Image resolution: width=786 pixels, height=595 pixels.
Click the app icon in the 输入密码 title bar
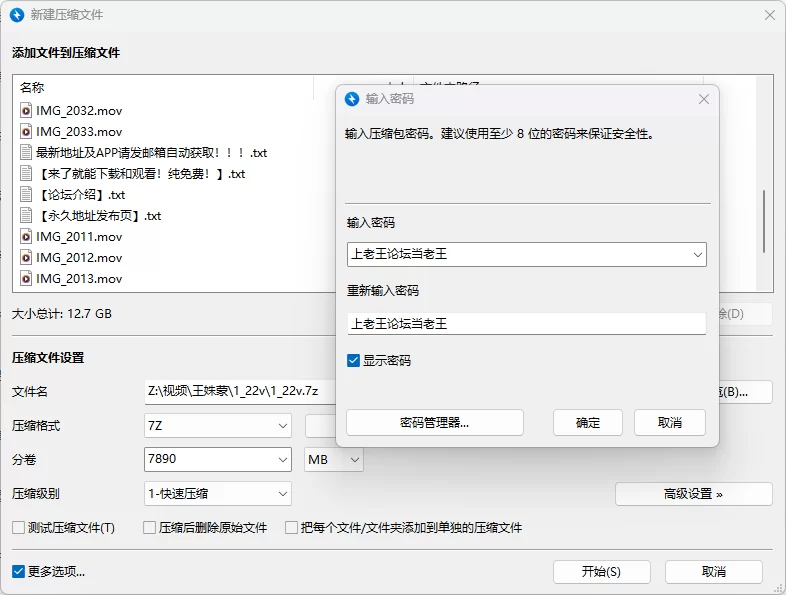point(352,99)
